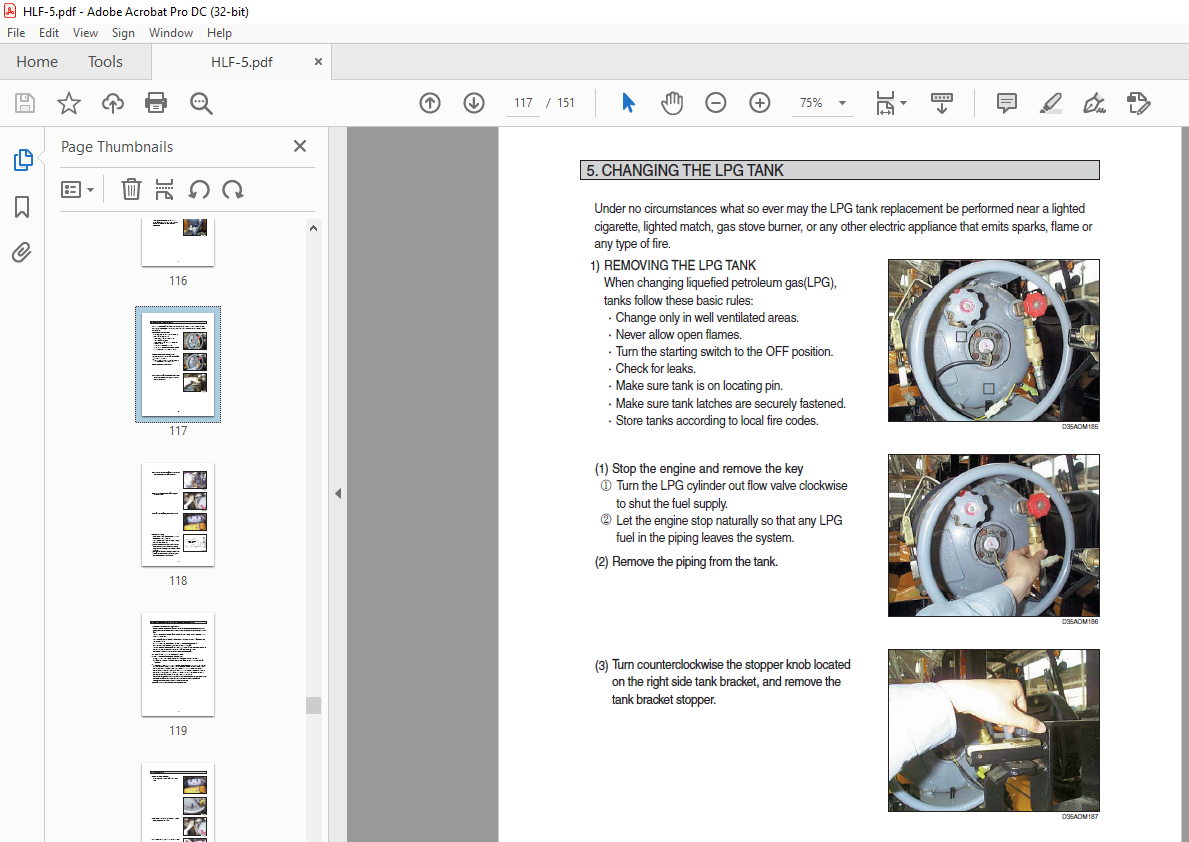Click 'Remove the piping from the tank.'

(x=695, y=561)
